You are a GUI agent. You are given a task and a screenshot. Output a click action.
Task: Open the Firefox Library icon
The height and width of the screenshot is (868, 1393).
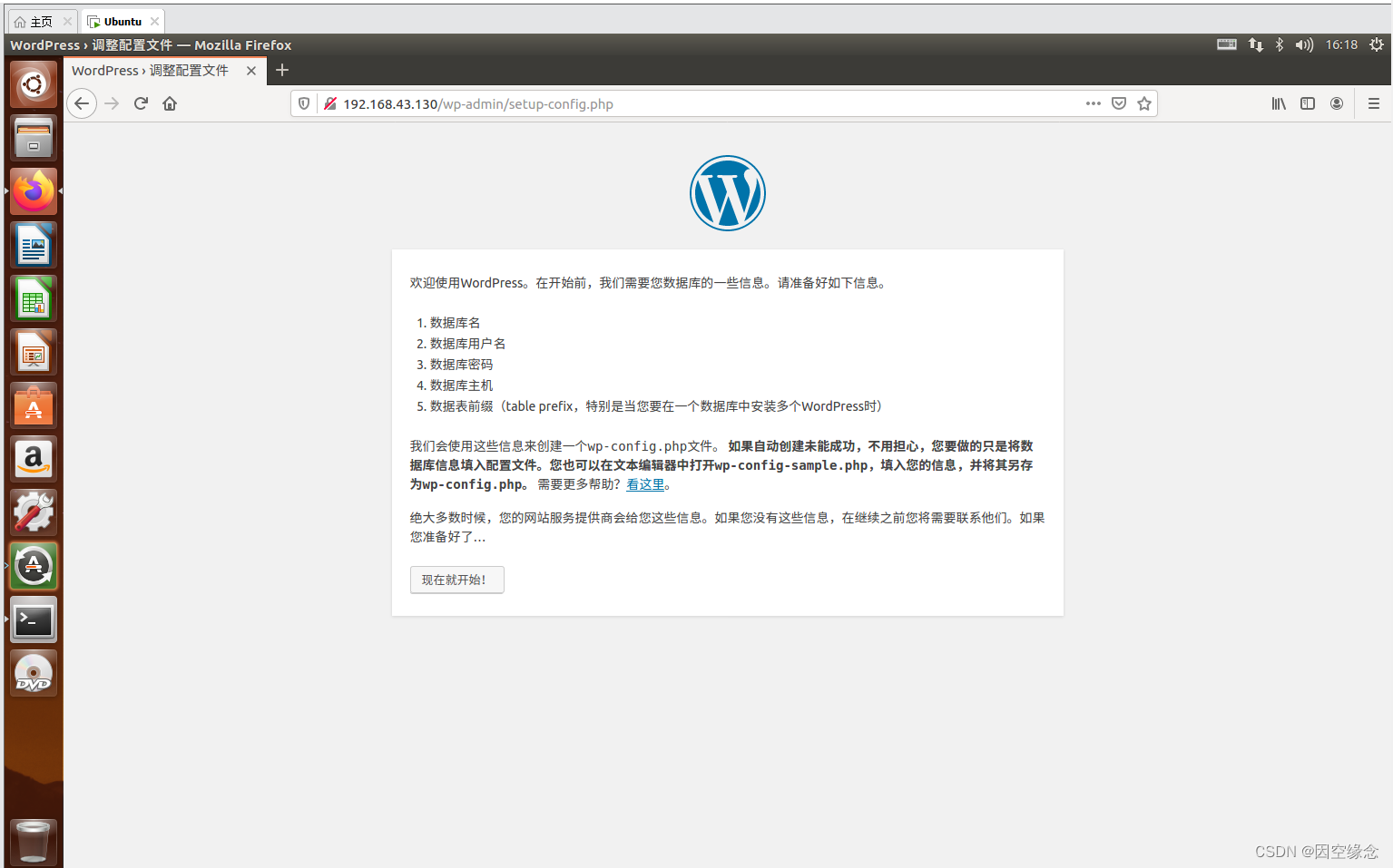coord(1278,103)
